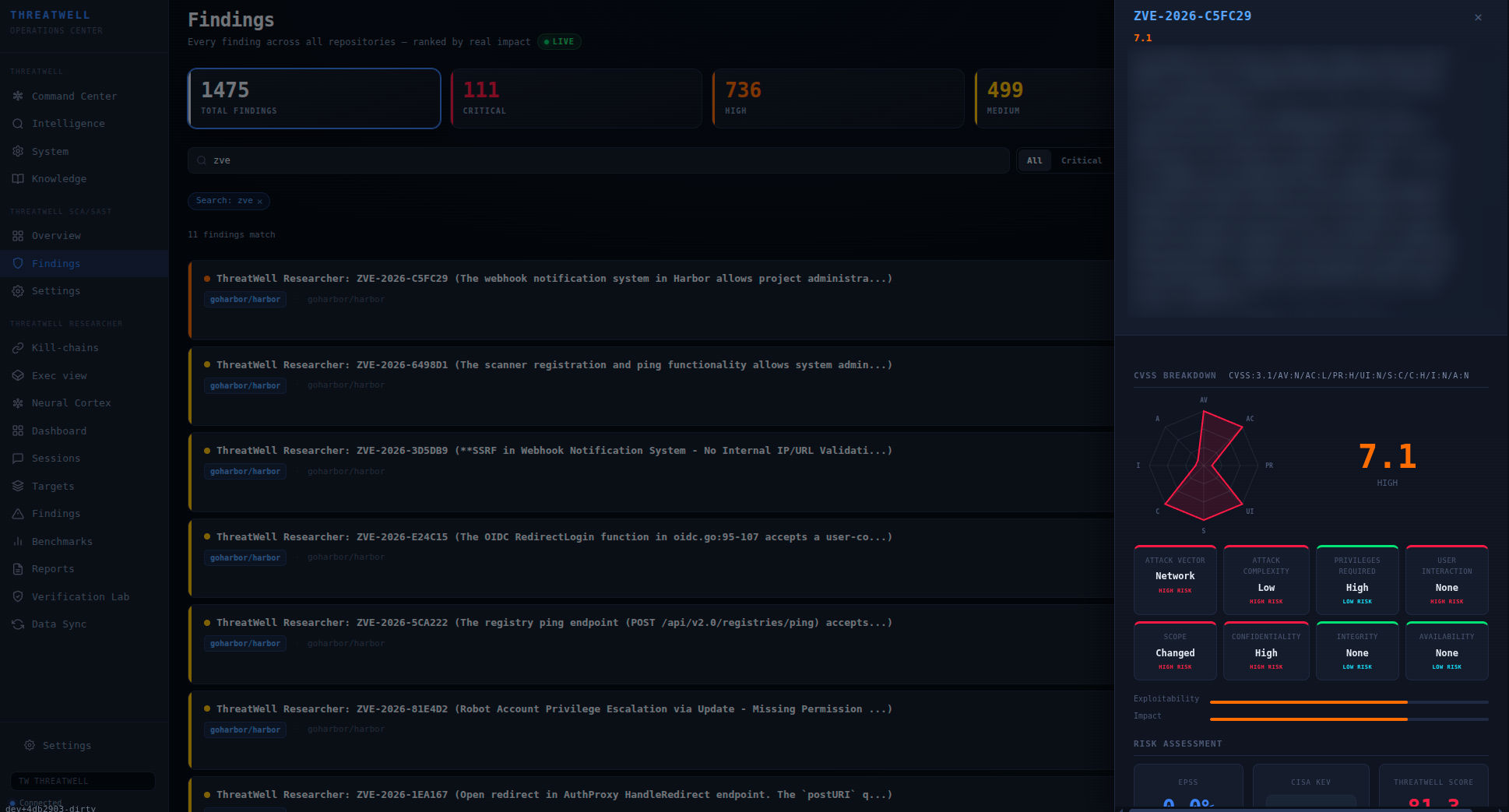Click goharbor/harbor tag on ZVE-2026-81E4D2 row

point(245,729)
